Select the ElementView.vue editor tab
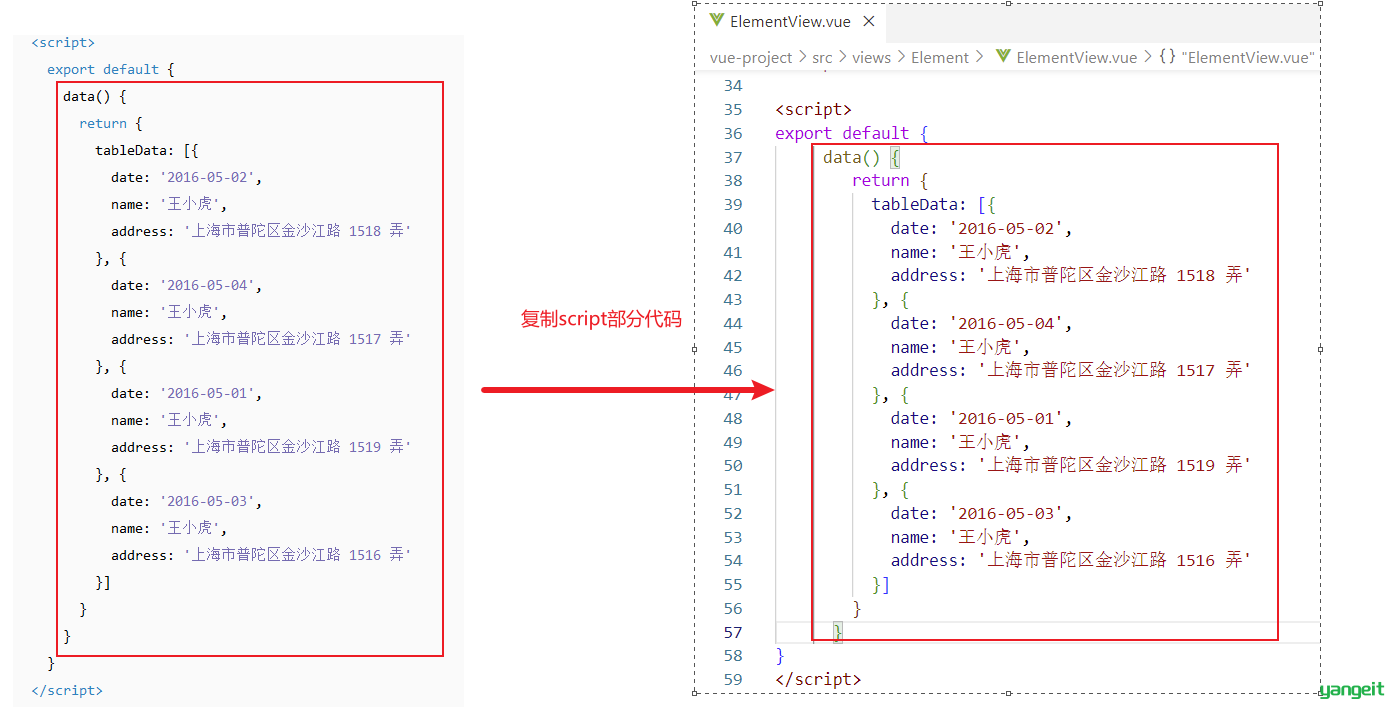The height and width of the screenshot is (709, 1395). click(792, 21)
